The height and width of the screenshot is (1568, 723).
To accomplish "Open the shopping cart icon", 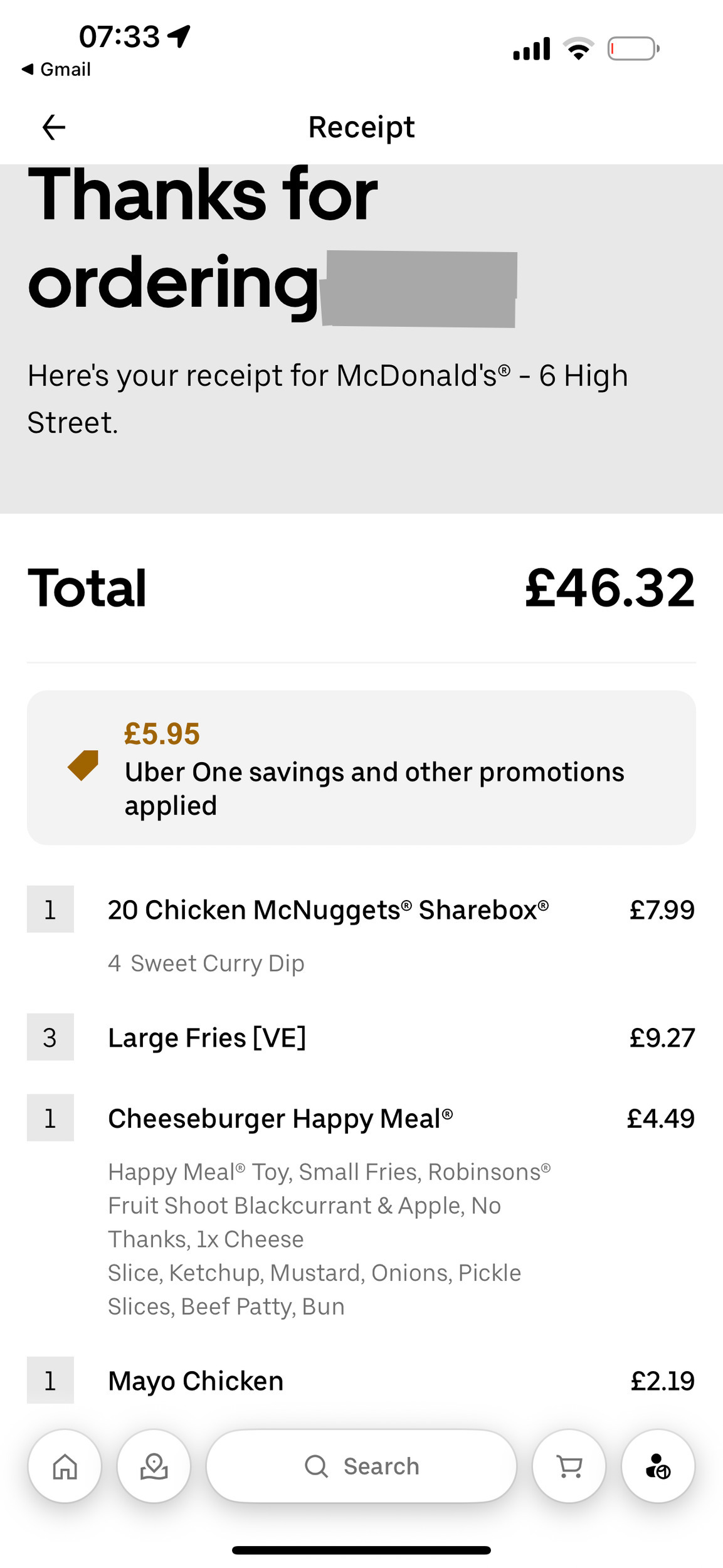I will click(569, 1466).
